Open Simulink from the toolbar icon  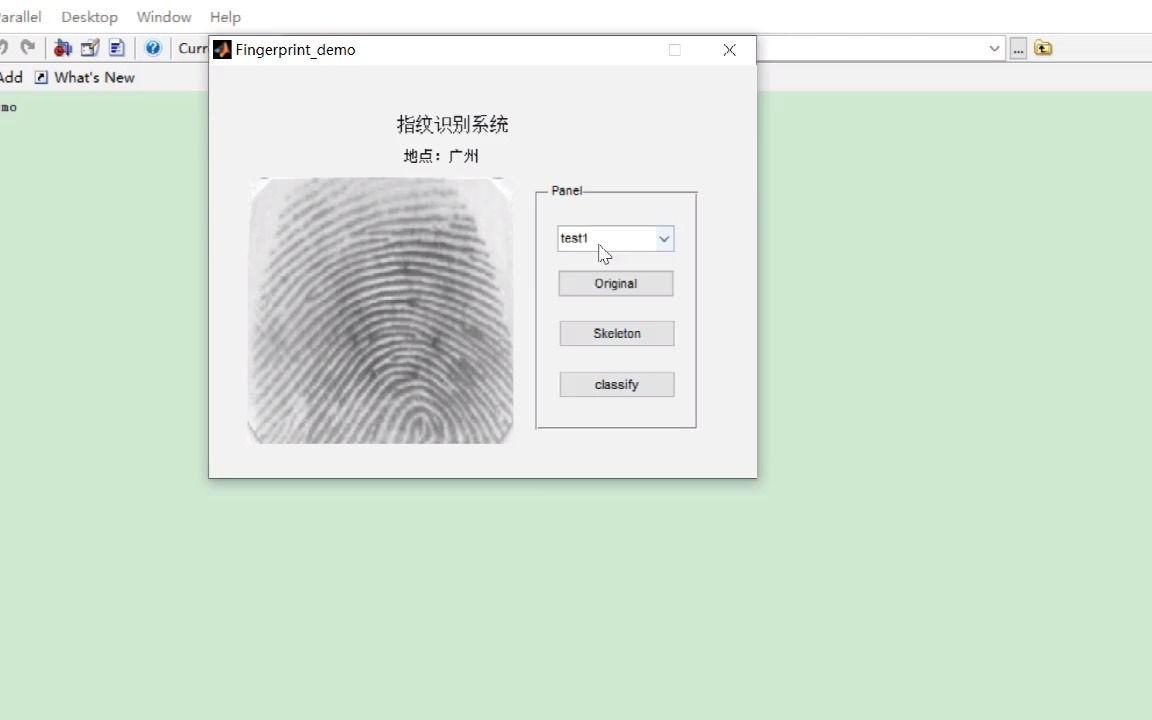click(x=62, y=47)
